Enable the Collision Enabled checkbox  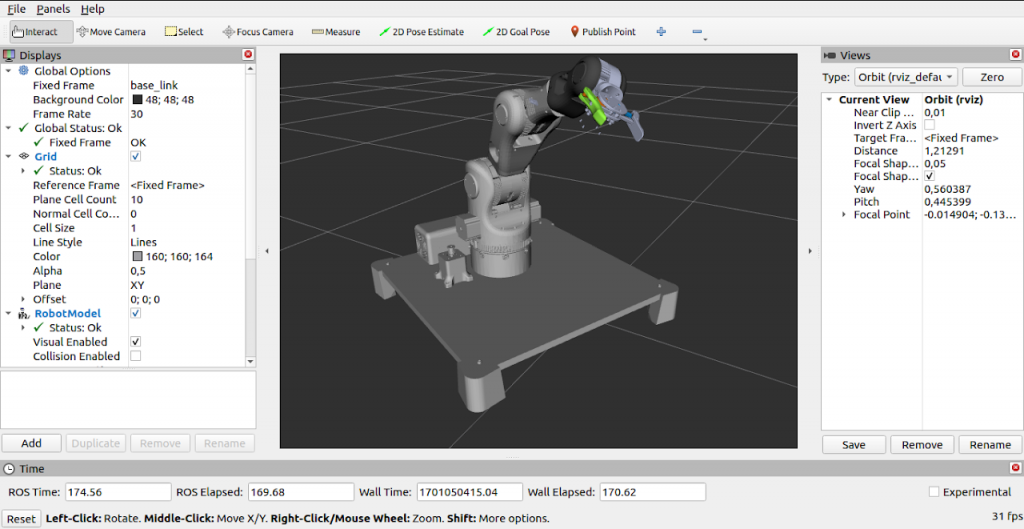[x=136, y=356]
